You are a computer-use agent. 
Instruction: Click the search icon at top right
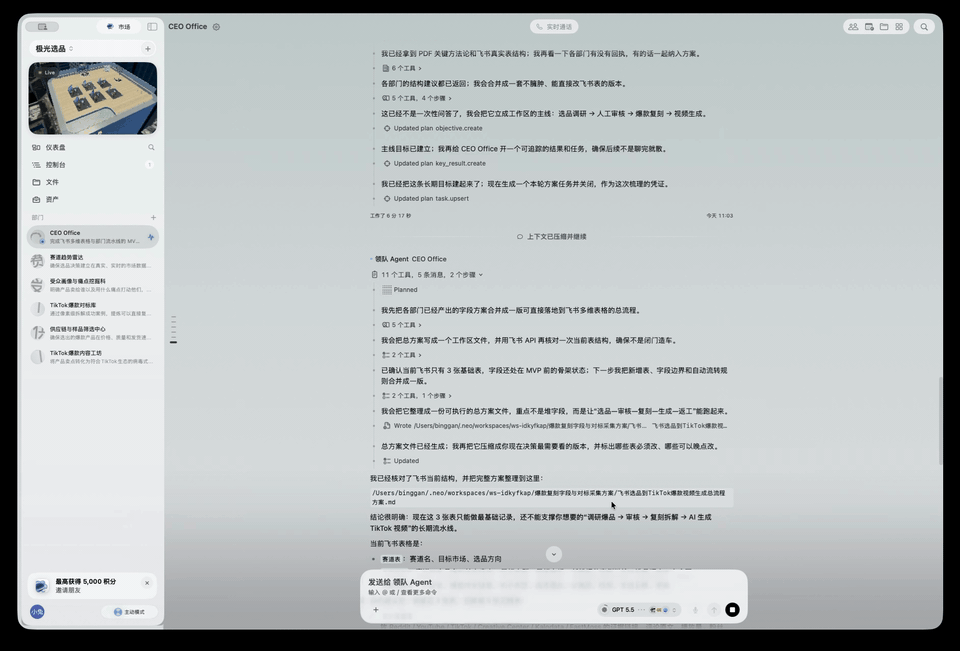click(x=924, y=26)
